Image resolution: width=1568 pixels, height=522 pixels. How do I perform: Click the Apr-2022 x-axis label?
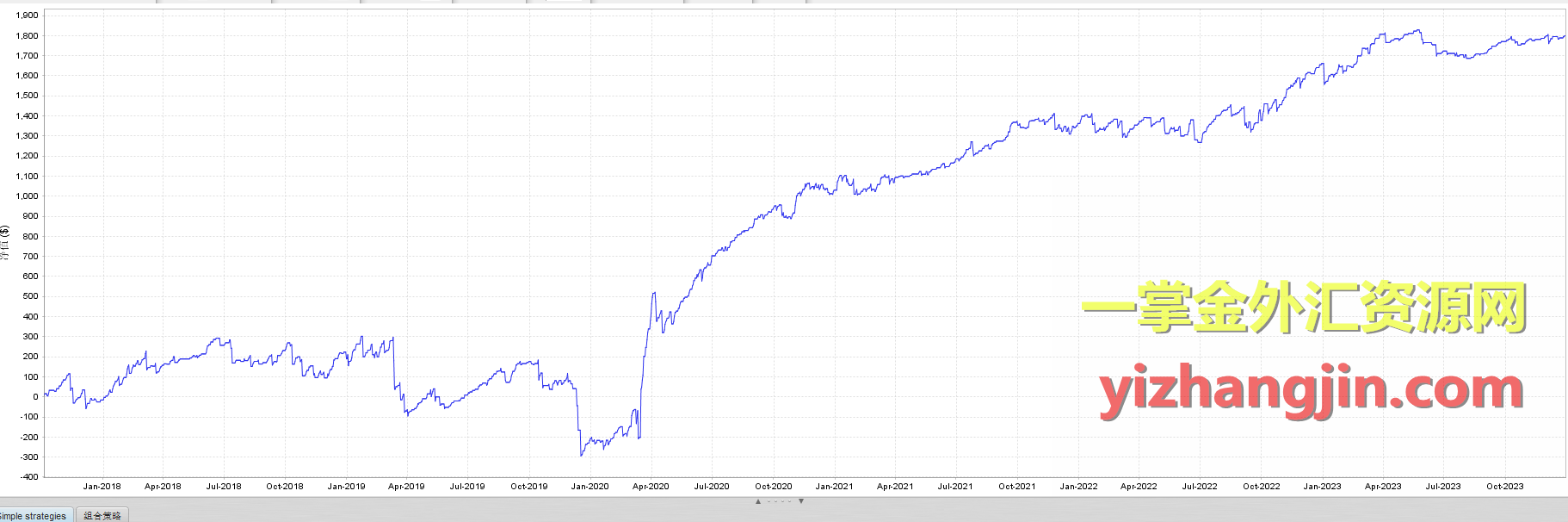coord(1139,487)
